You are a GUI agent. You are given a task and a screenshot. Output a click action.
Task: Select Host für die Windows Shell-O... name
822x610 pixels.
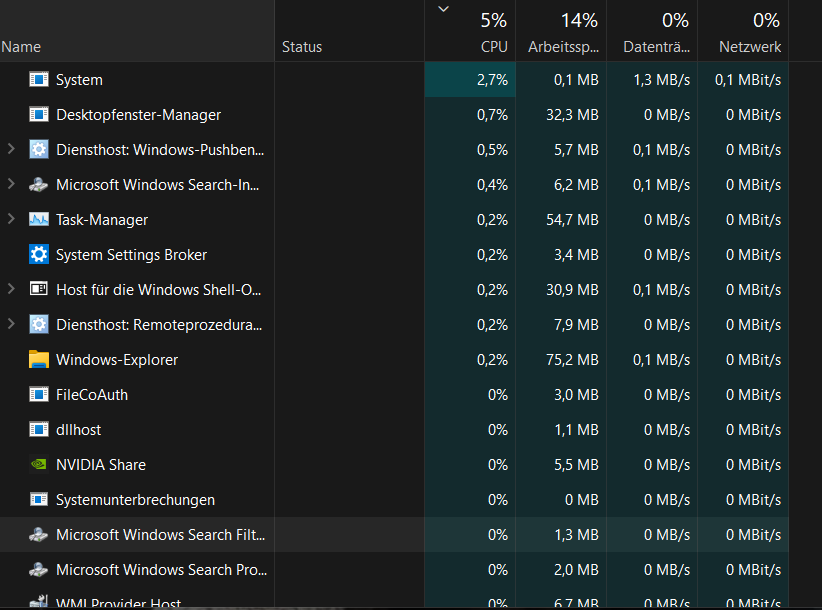pos(158,289)
